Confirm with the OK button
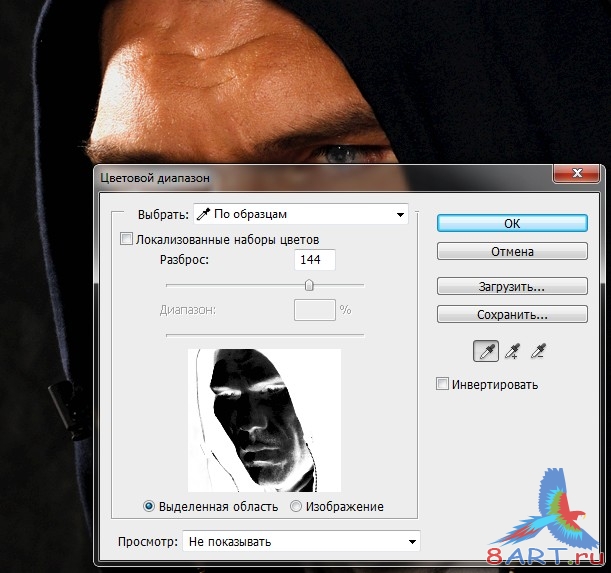Viewport: 611px width, 573px height. (x=512, y=223)
